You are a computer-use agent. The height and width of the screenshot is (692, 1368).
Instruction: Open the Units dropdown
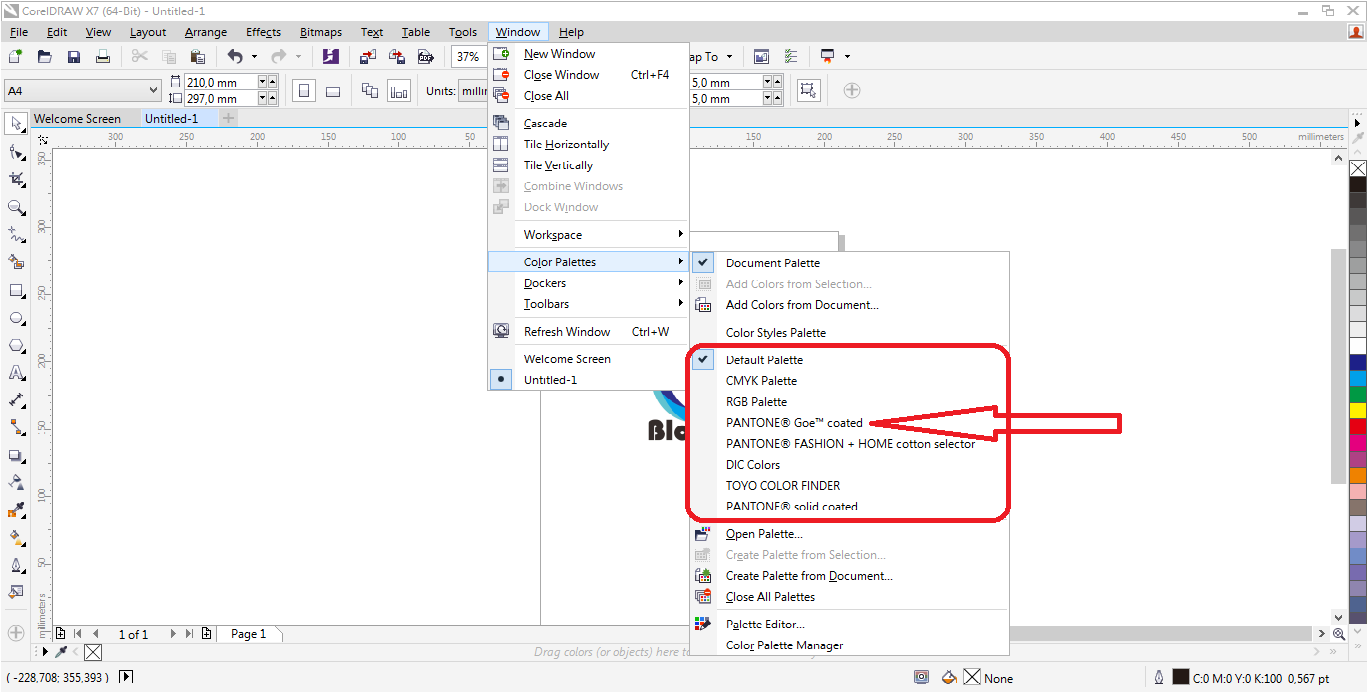pyautogui.click(x=472, y=91)
